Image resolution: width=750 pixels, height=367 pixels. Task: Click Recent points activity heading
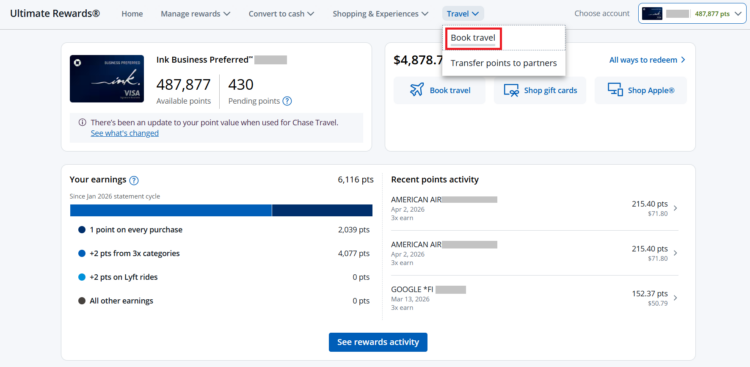435,180
